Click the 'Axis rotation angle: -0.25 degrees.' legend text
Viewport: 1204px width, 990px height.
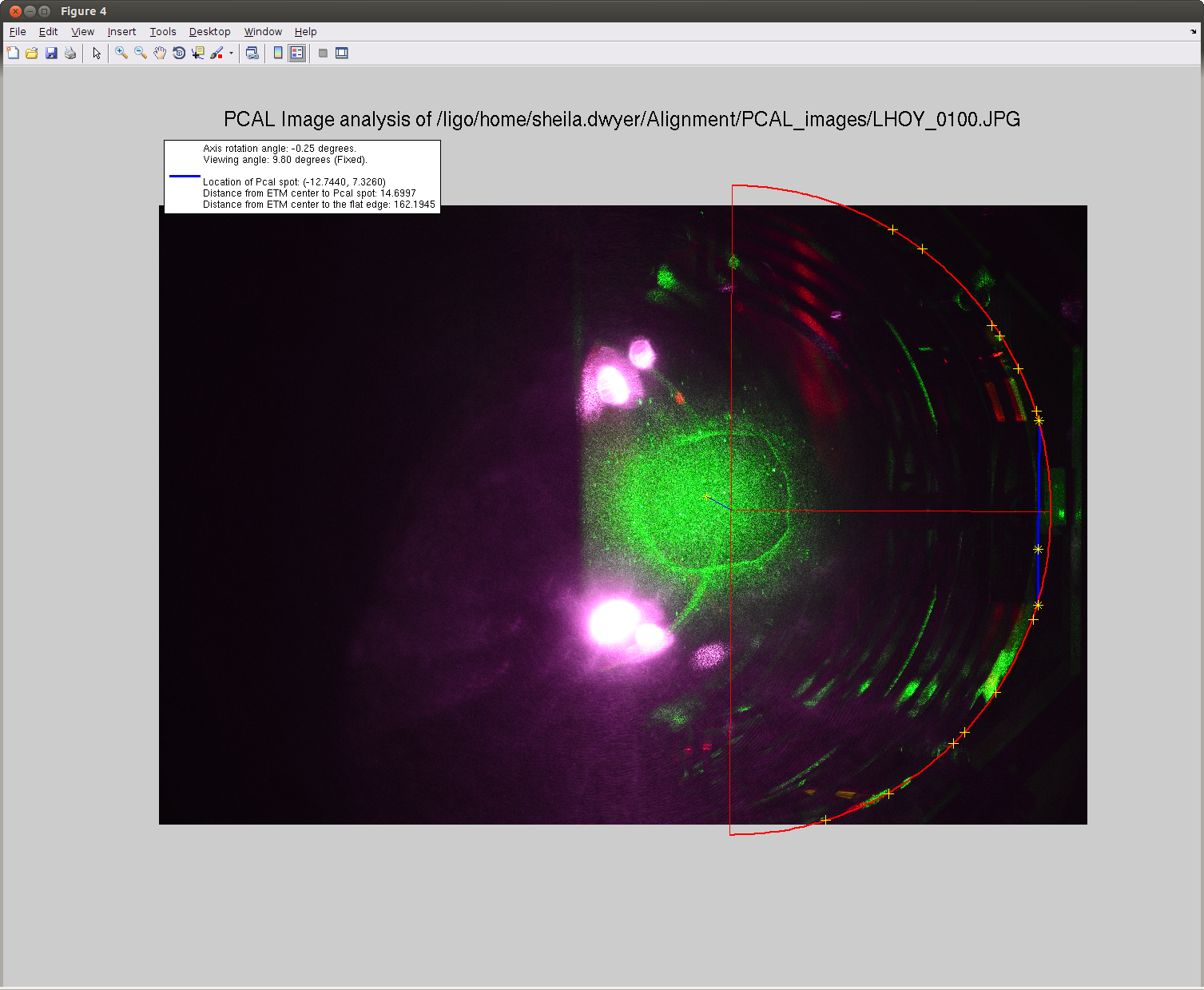pyautogui.click(x=280, y=149)
